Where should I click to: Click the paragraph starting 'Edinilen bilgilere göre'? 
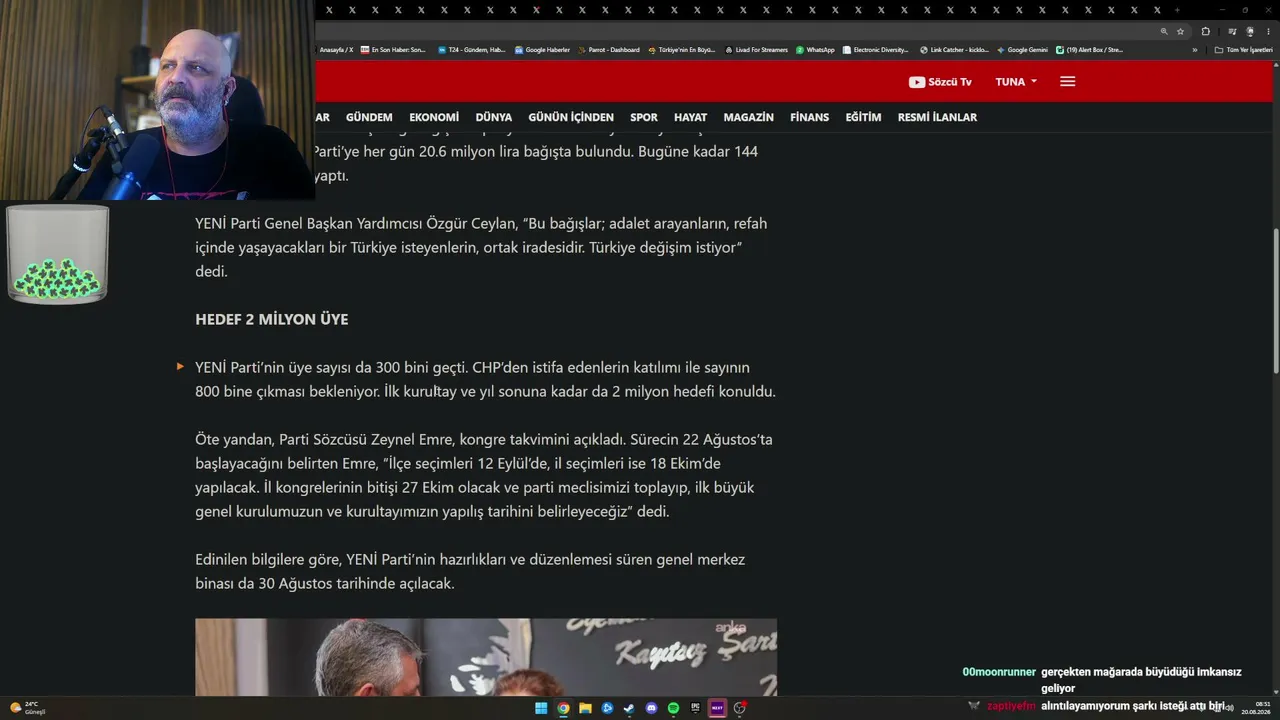tap(470, 571)
